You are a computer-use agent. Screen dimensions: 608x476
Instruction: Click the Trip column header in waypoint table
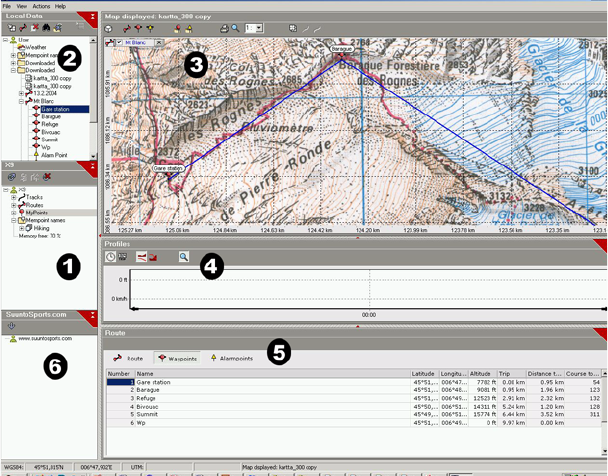[x=511, y=374]
